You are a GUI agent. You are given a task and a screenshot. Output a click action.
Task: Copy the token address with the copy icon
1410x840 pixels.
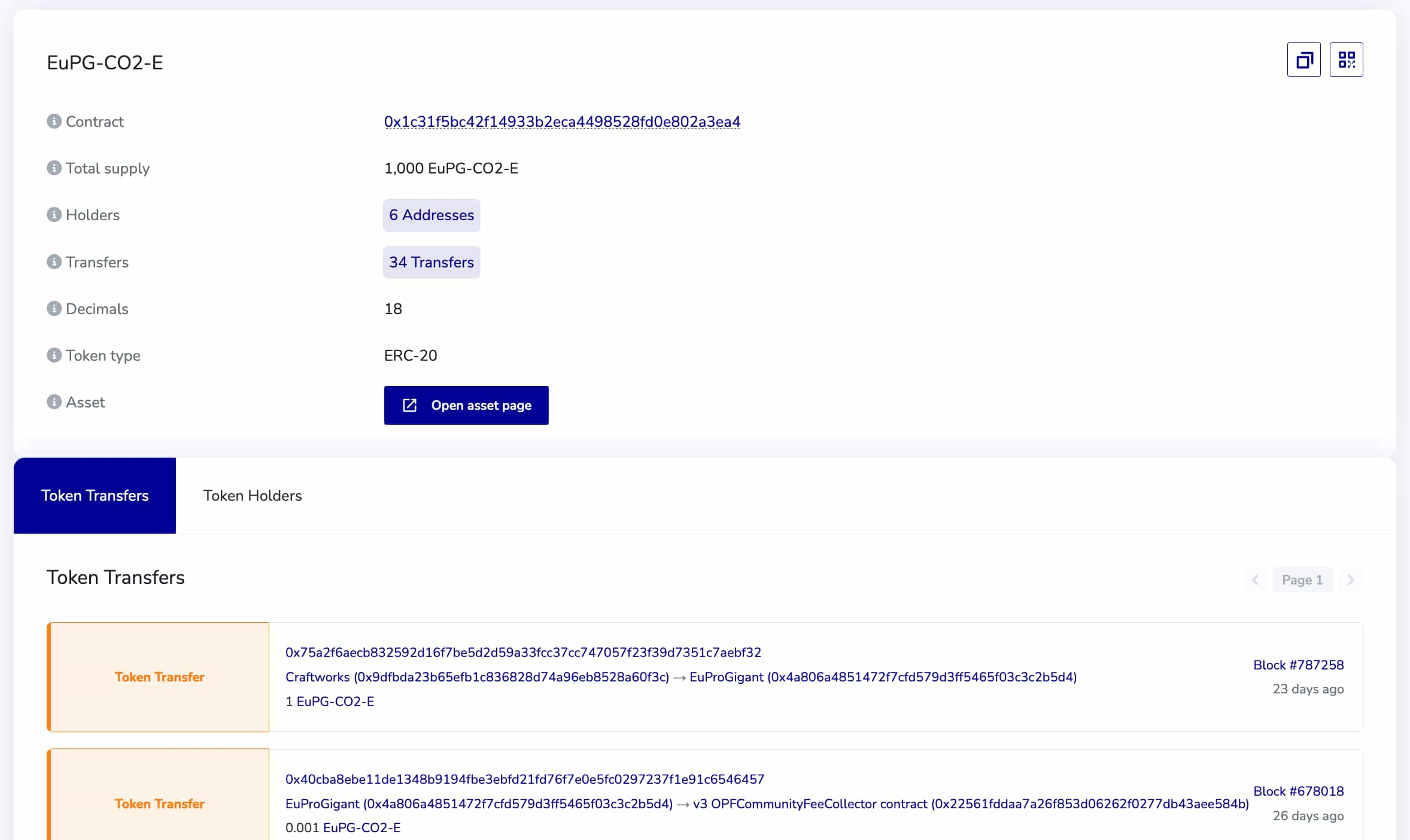tap(1303, 59)
